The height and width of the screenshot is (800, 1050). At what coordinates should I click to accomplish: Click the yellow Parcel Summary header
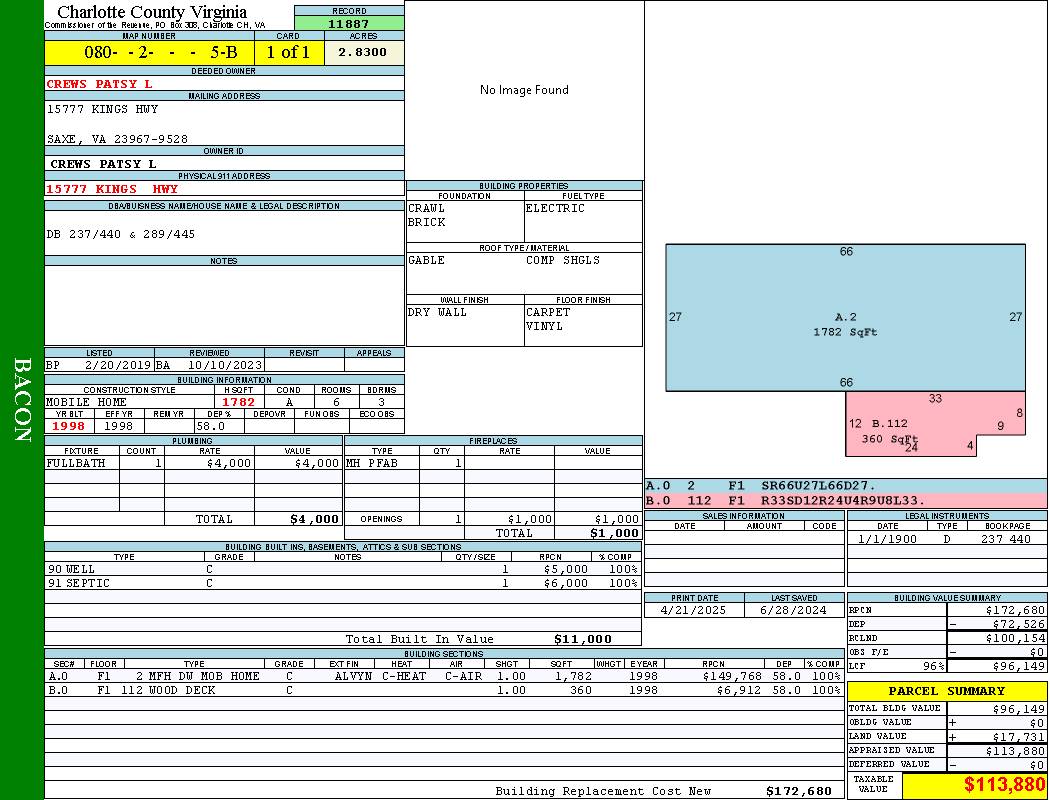(946, 691)
